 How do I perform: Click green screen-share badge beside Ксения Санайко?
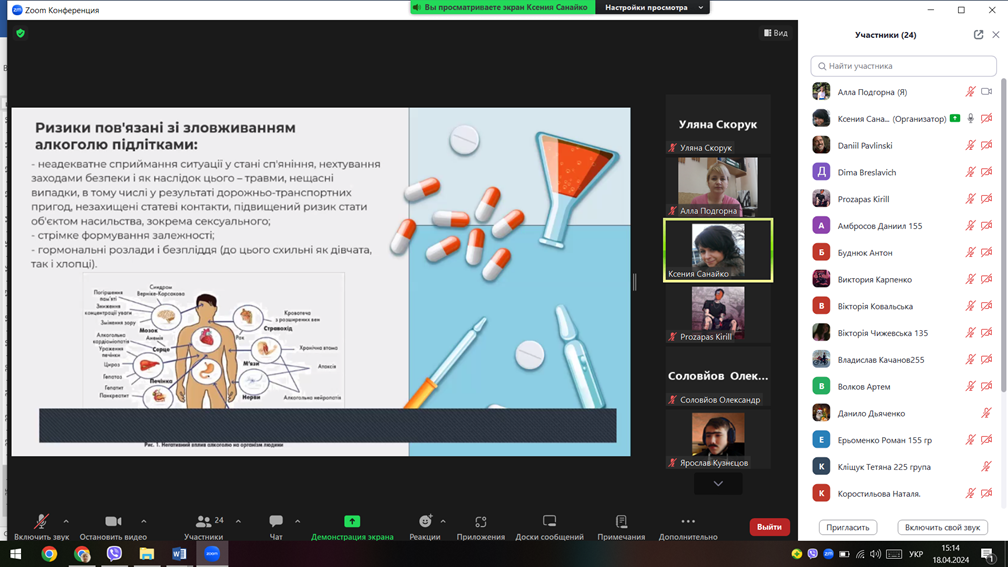[x=955, y=118]
